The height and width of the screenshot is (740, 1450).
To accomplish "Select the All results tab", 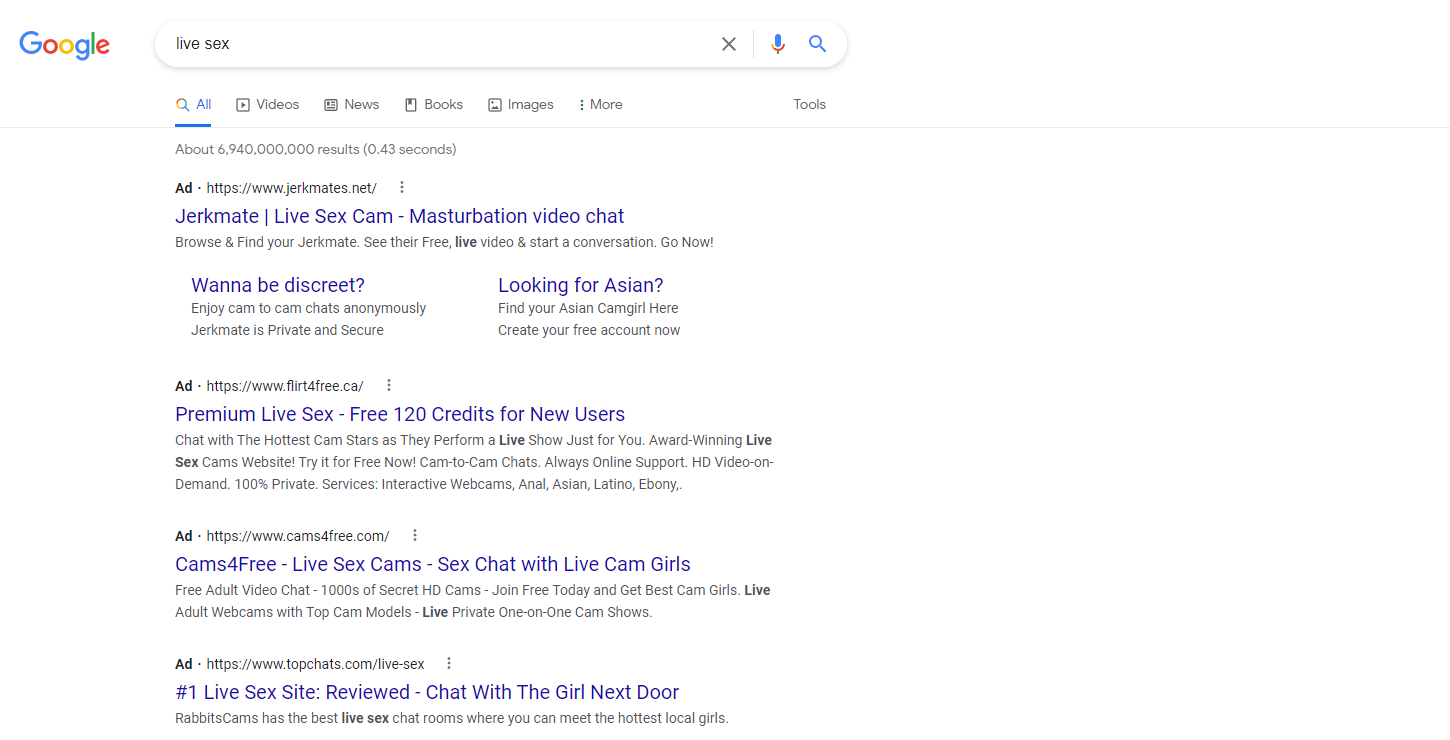I will pyautogui.click(x=193, y=105).
